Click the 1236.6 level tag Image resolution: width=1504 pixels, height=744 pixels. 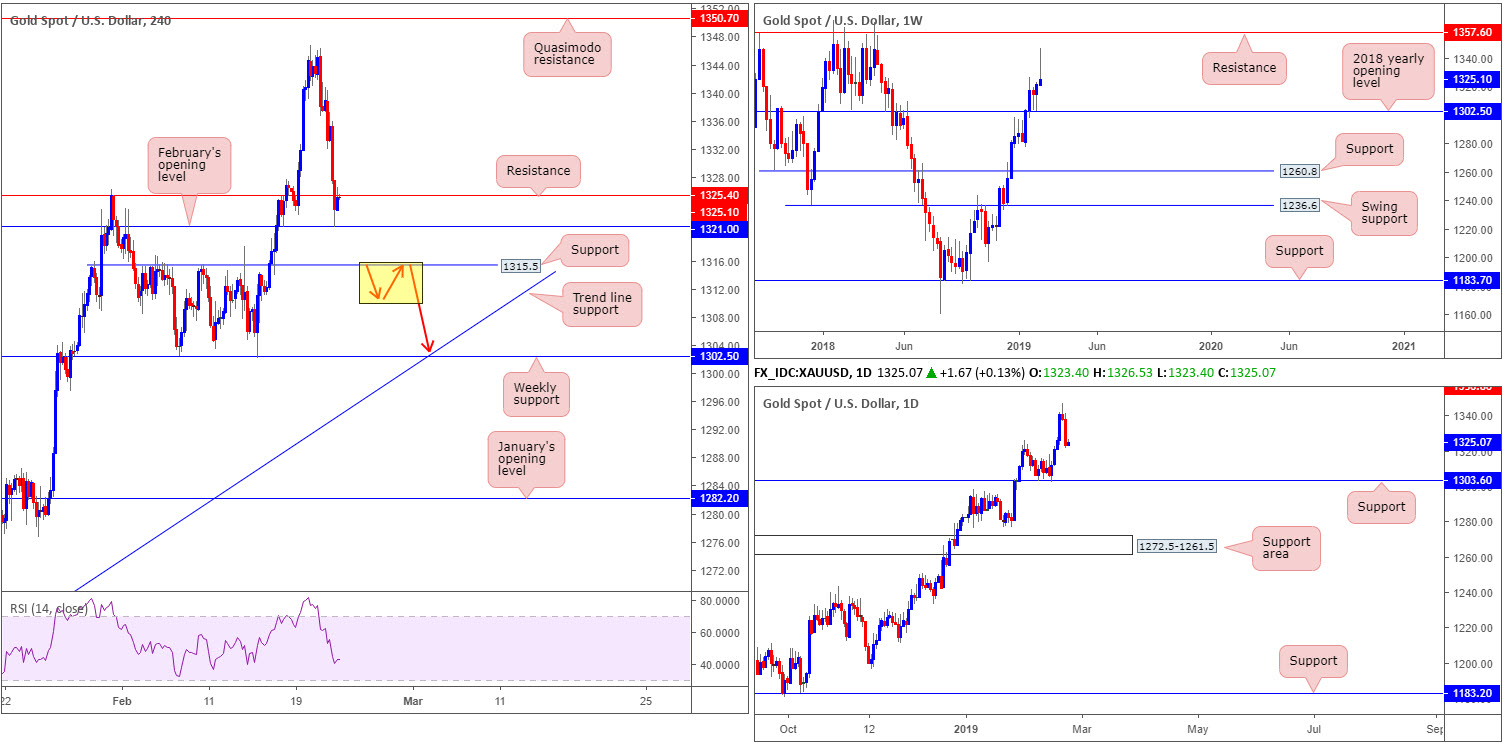coord(1300,205)
